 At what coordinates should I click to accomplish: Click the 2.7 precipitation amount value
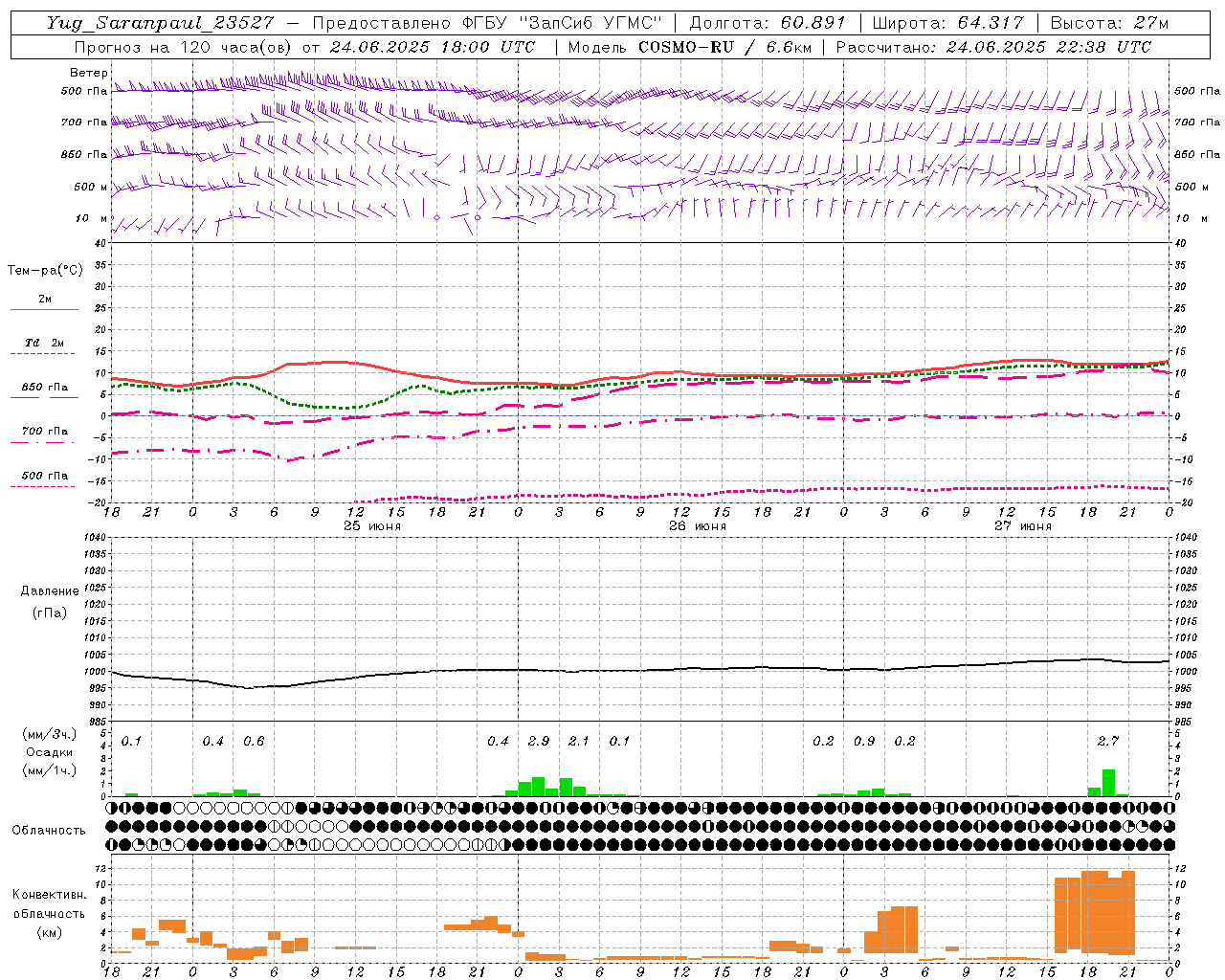pos(1108,742)
